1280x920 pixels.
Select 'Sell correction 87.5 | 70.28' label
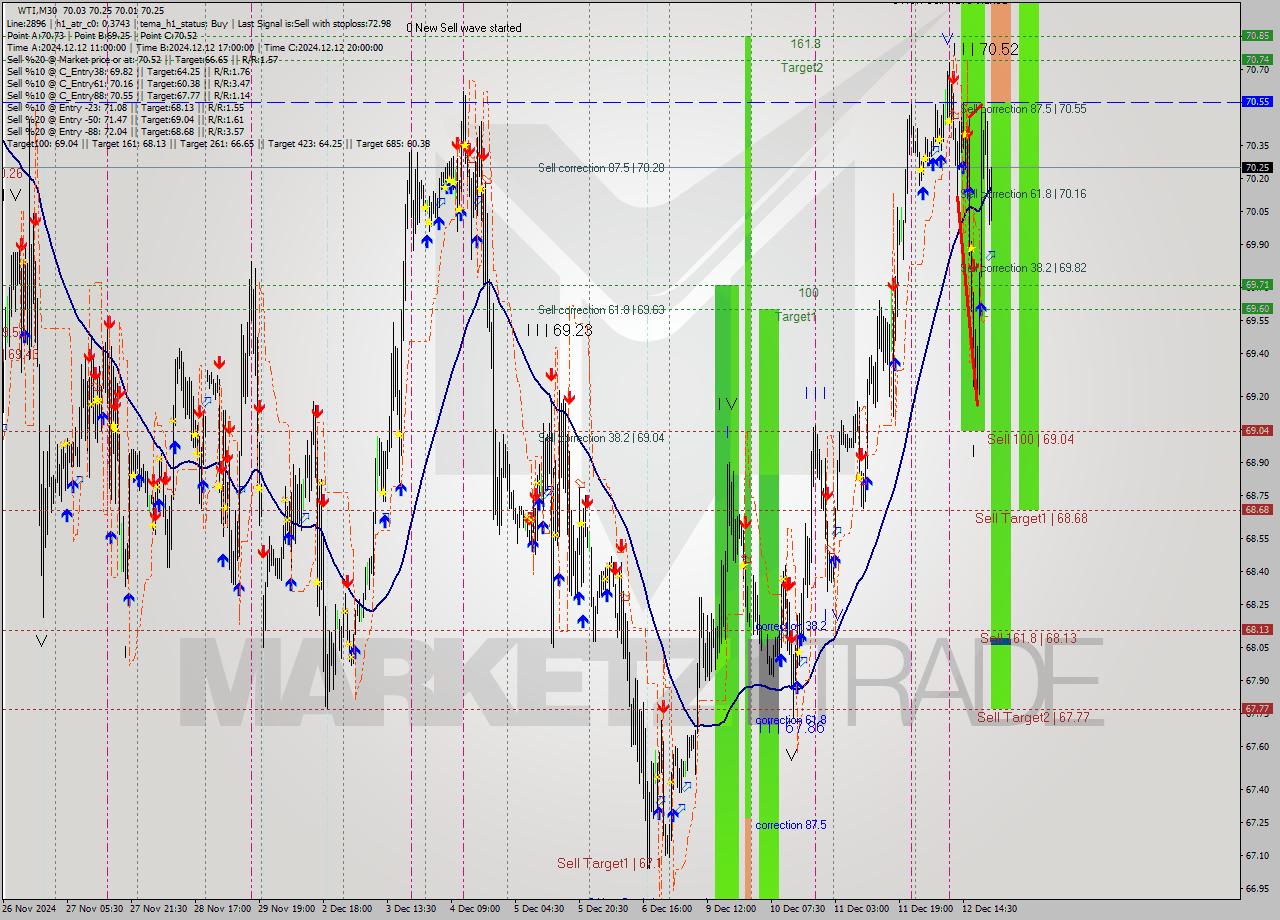click(x=601, y=168)
